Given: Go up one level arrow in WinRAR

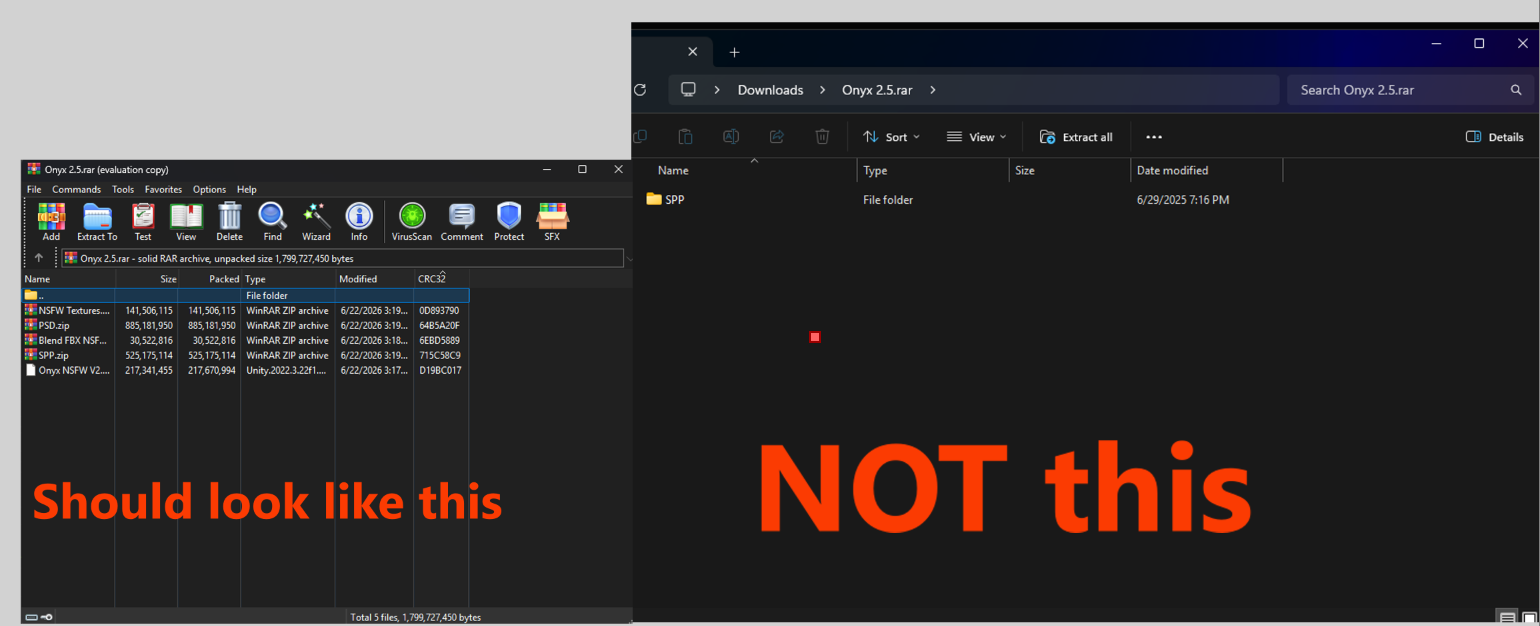Looking at the screenshot, I should [x=39, y=258].
